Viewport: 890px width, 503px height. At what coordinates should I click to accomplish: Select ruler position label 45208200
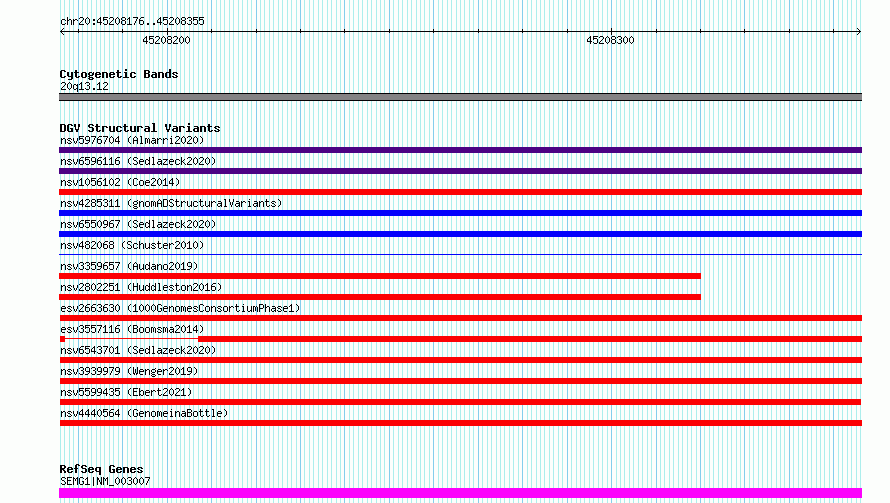(166, 40)
